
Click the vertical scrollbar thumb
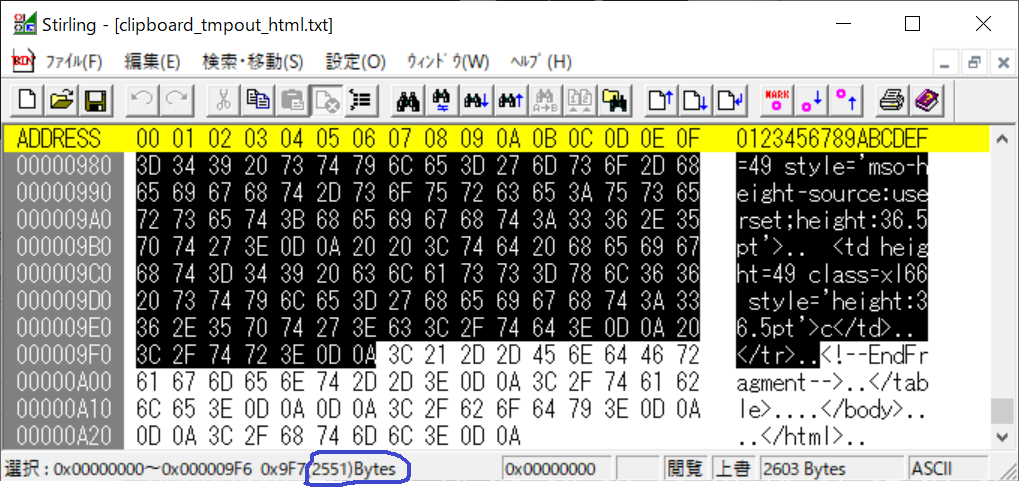click(x=1003, y=410)
